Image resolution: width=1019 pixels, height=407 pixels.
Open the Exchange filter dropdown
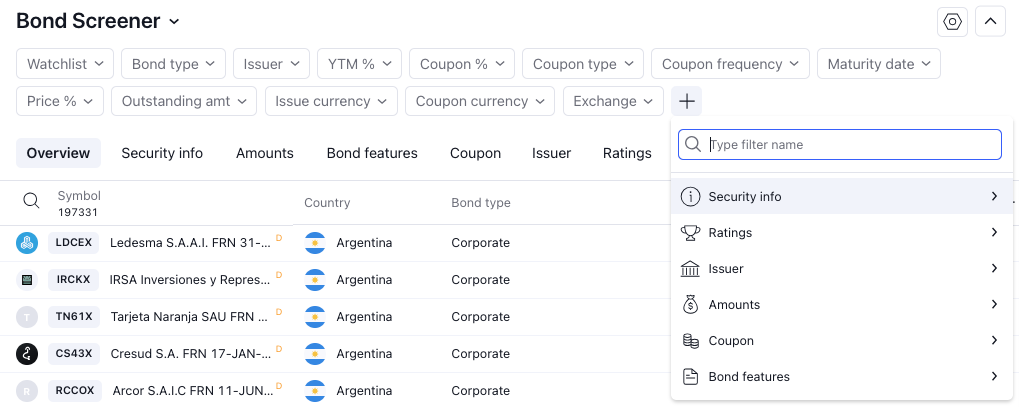(x=613, y=101)
